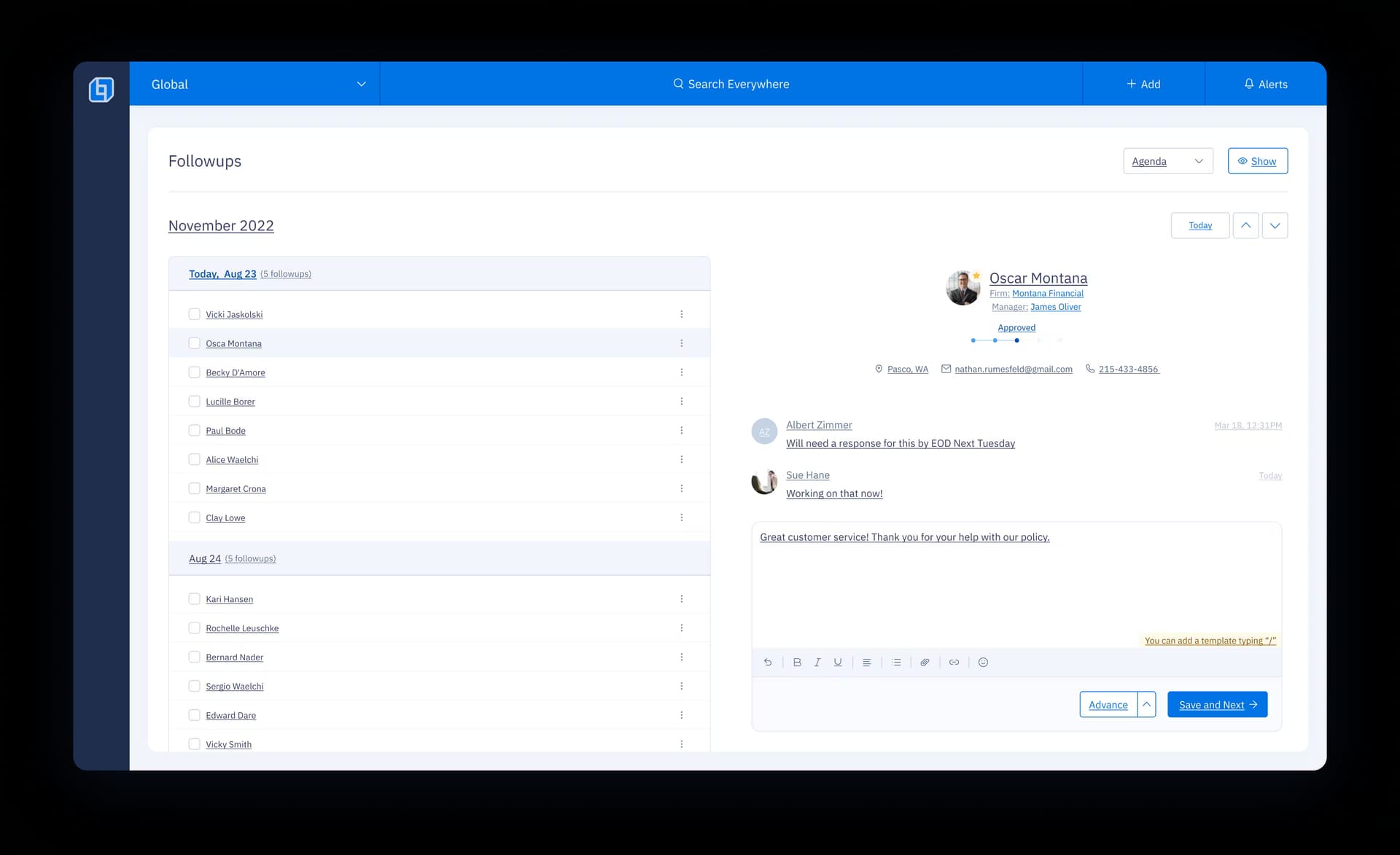This screenshot has width=1400, height=855.
Task: Check the Vicki Jaskolski followup checkbox
Action: pos(194,314)
